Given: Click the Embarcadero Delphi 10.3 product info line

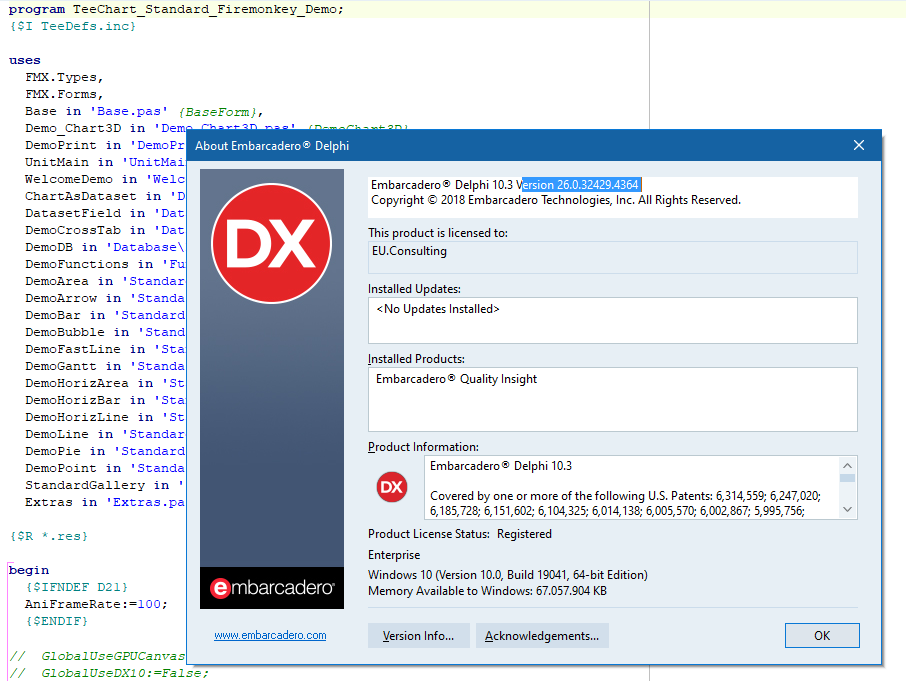Looking at the screenshot, I should pyautogui.click(x=500, y=466).
